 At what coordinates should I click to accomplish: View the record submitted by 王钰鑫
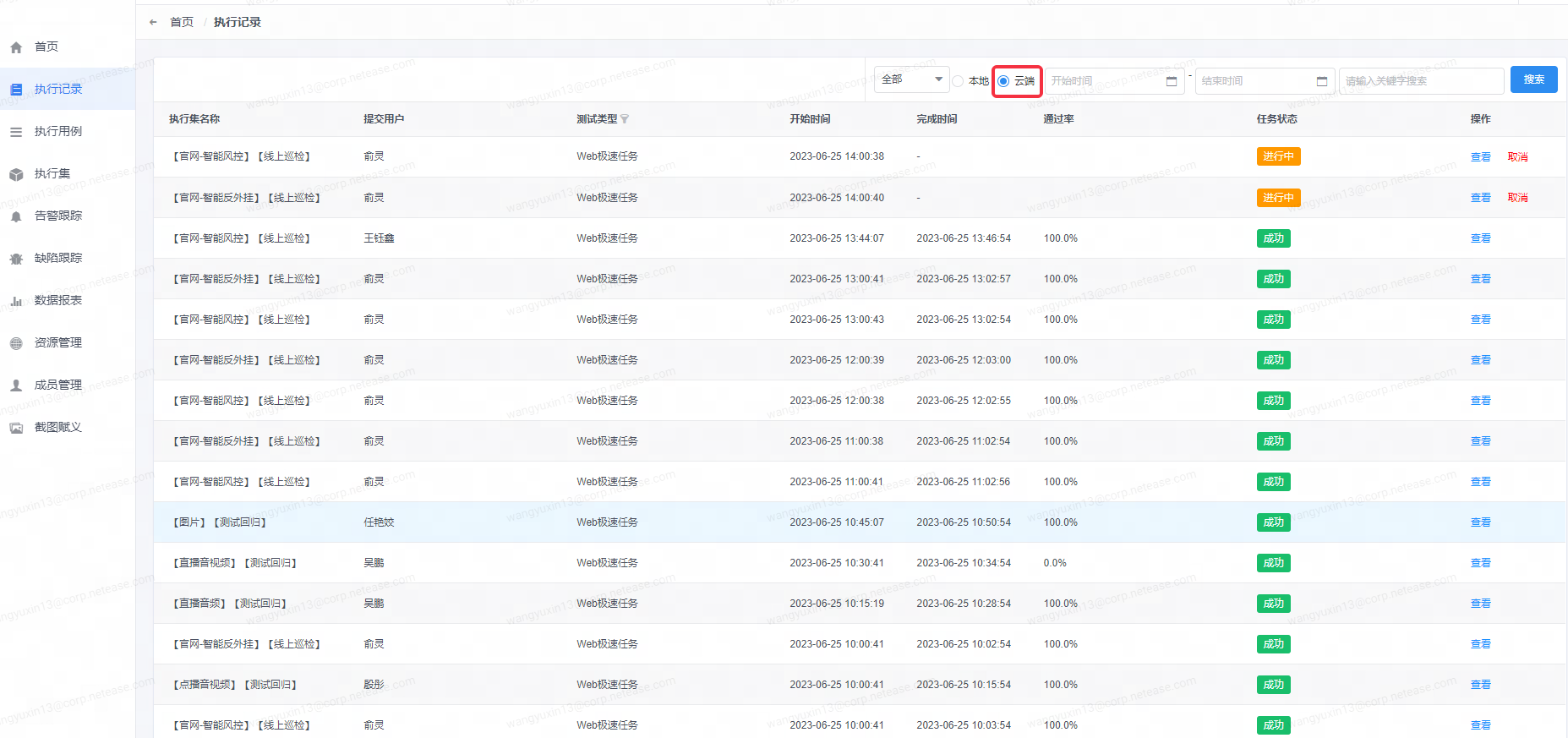coord(1481,238)
